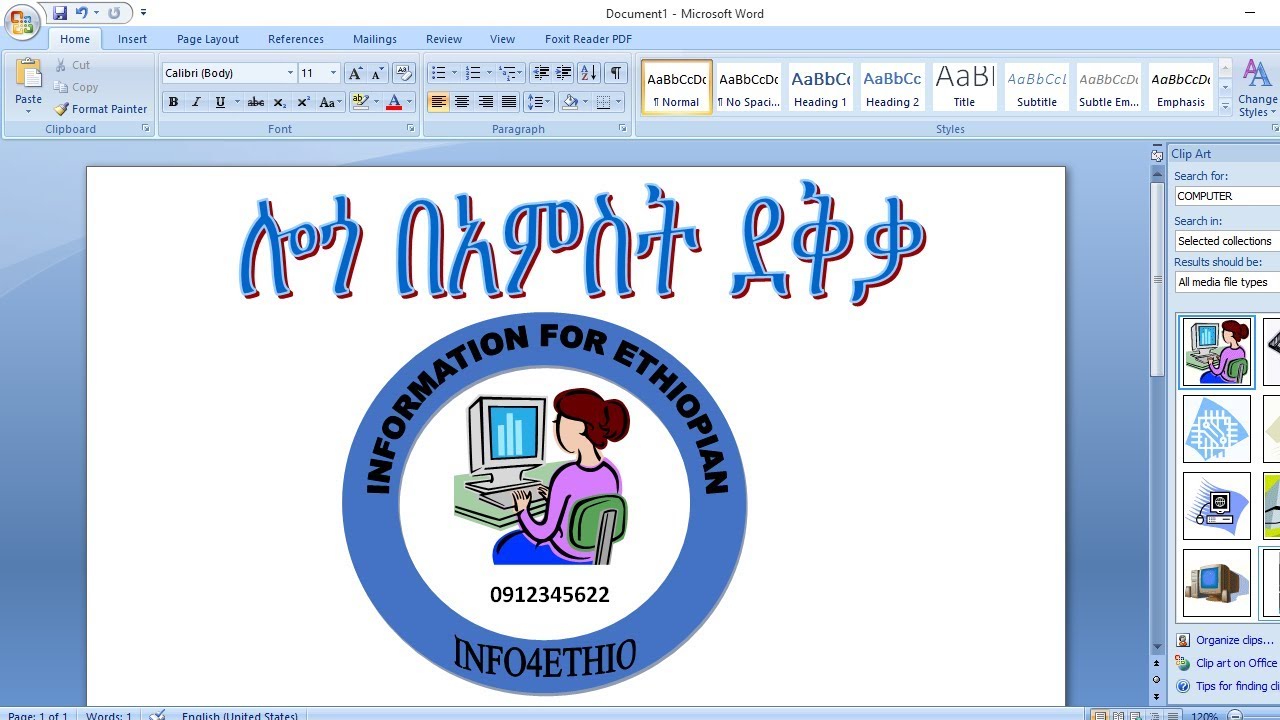Apply numbered list
Image resolution: width=1280 pixels, height=720 pixels.
tap(473, 73)
